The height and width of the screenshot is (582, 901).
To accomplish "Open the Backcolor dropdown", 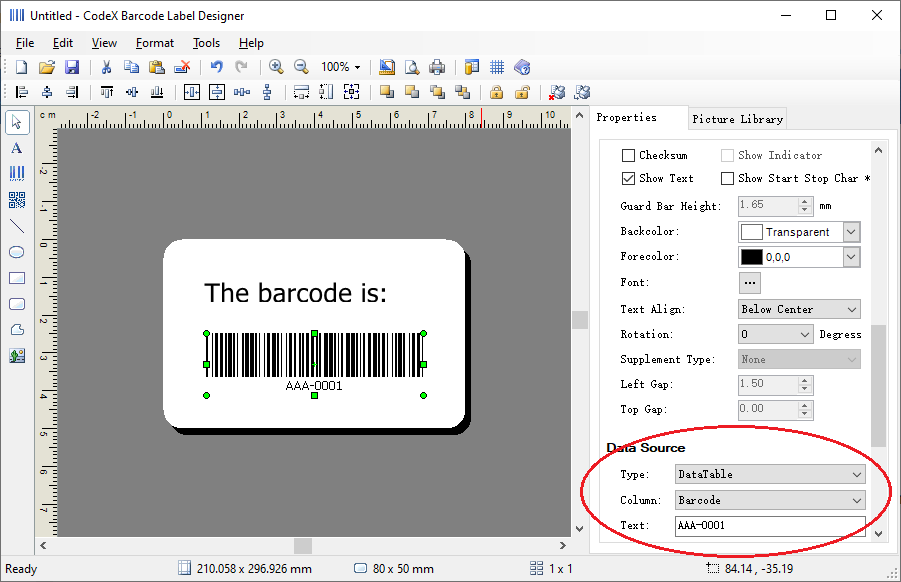I will pos(851,232).
